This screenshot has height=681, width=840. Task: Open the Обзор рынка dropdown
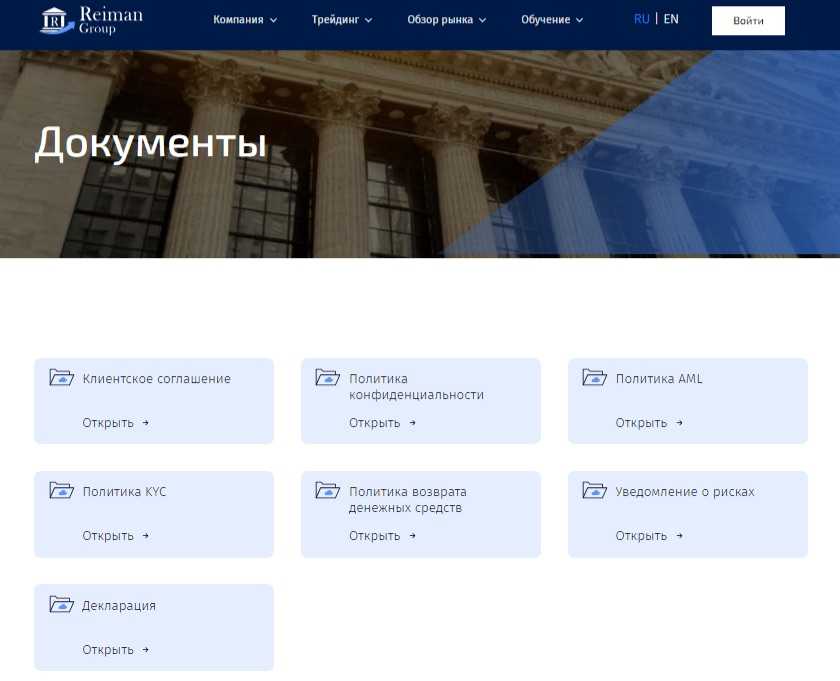click(x=446, y=20)
